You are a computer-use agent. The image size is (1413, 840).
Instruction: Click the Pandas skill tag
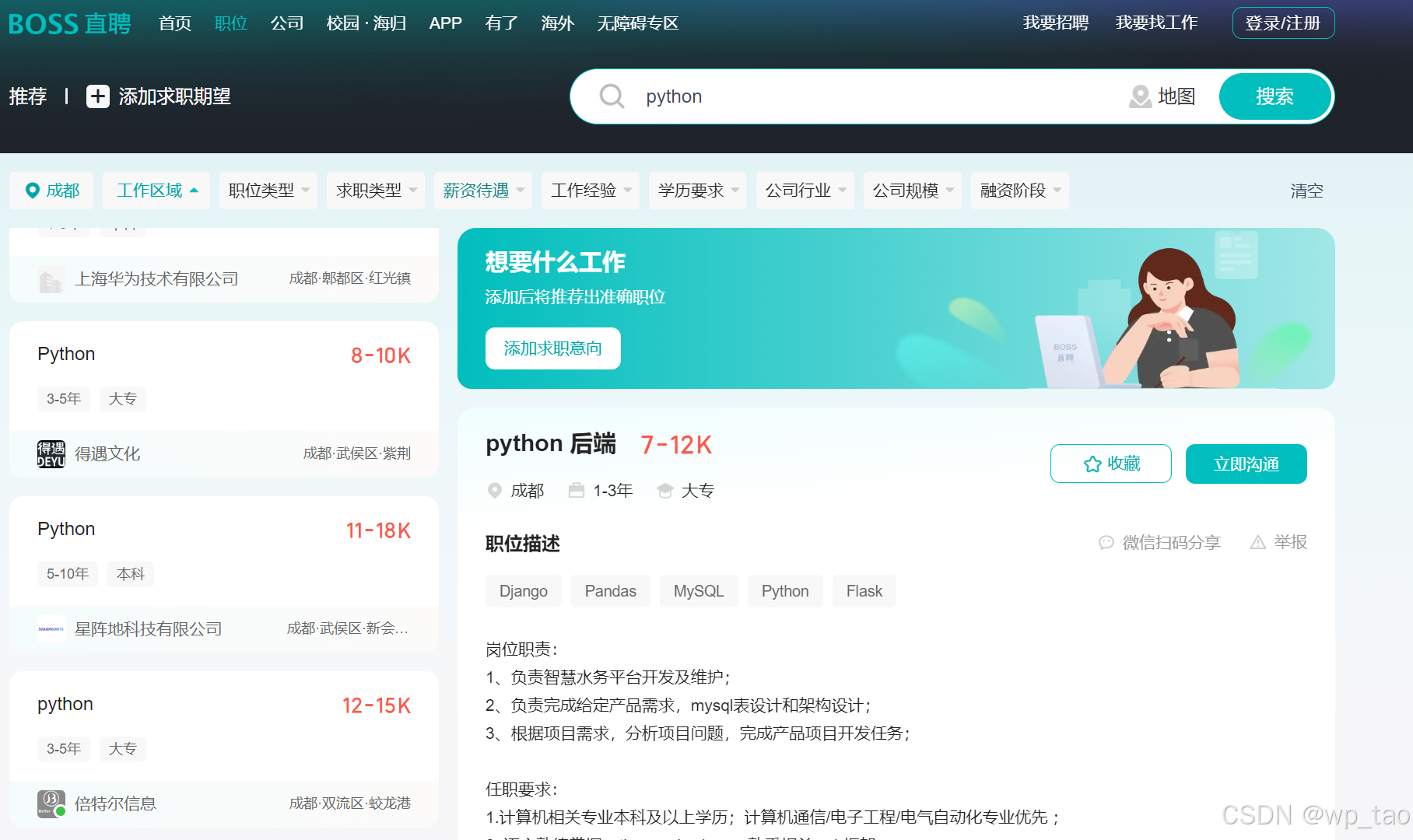point(611,591)
